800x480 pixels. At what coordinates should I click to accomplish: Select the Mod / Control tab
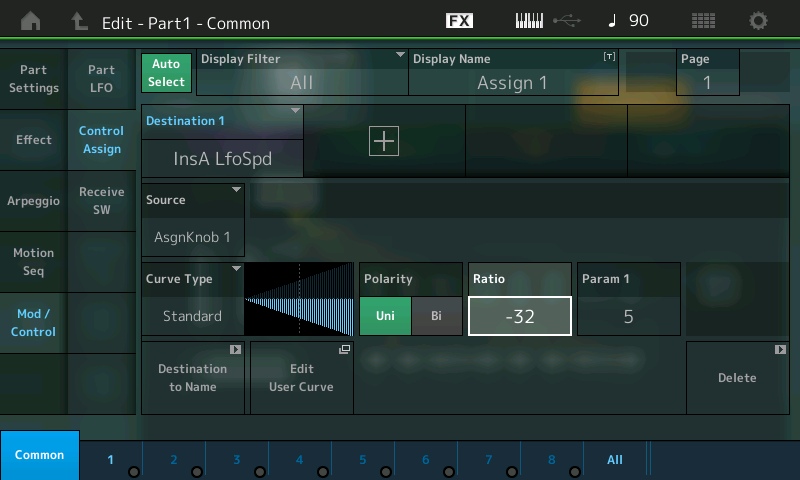34,323
